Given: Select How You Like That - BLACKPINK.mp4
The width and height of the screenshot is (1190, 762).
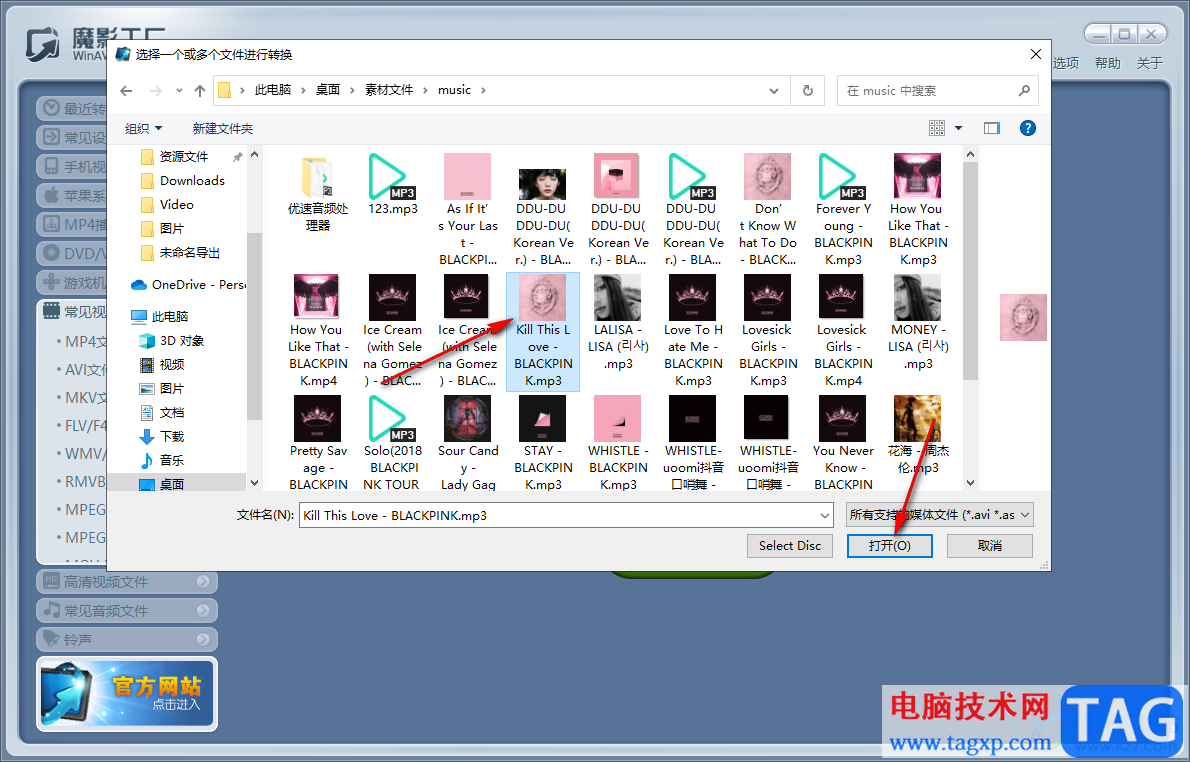Looking at the screenshot, I should pyautogui.click(x=317, y=331).
